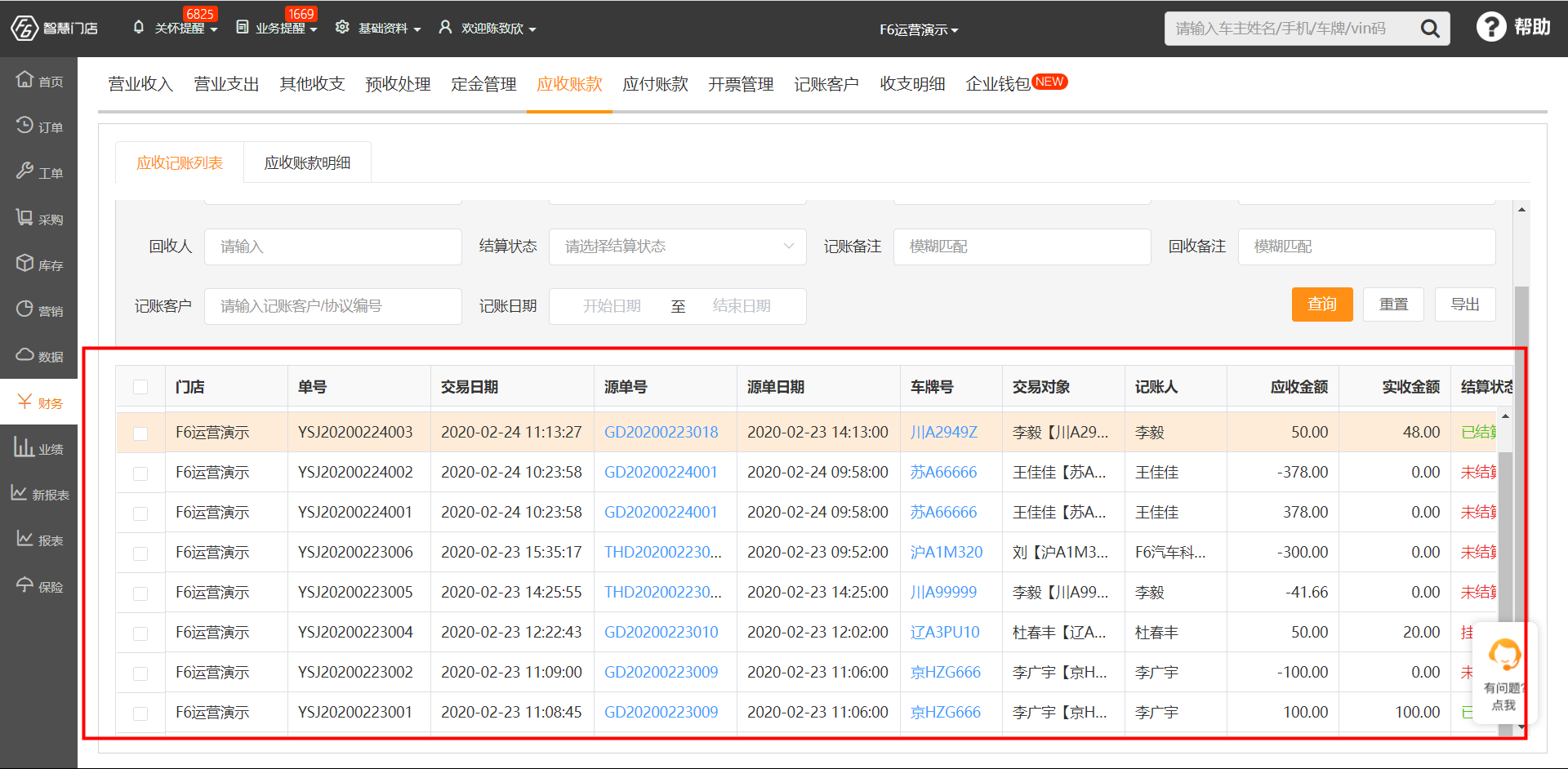Click the user profile icon
1568x769 pixels.
click(445, 27)
